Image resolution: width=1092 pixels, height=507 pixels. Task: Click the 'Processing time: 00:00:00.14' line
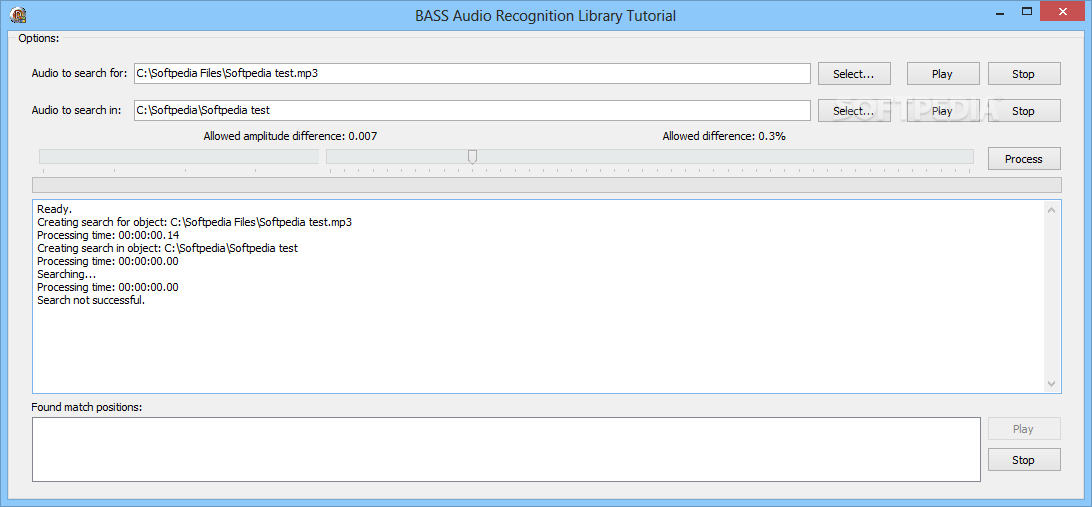(108, 235)
